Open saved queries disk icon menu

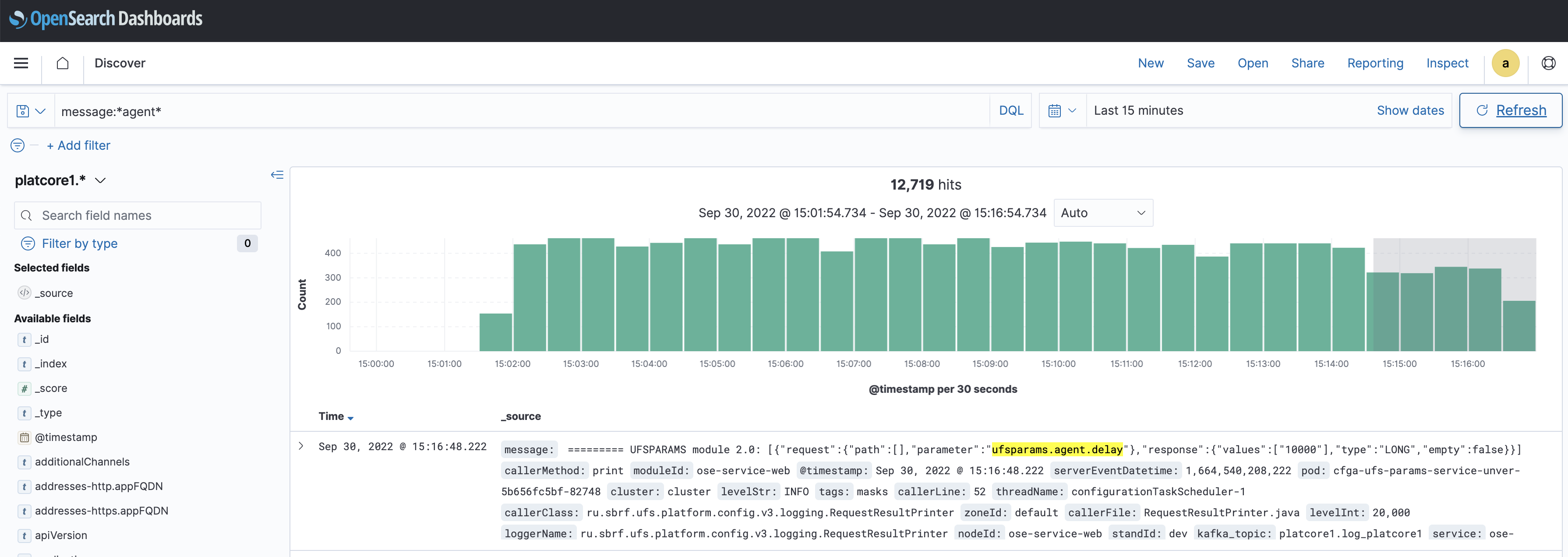(x=31, y=111)
